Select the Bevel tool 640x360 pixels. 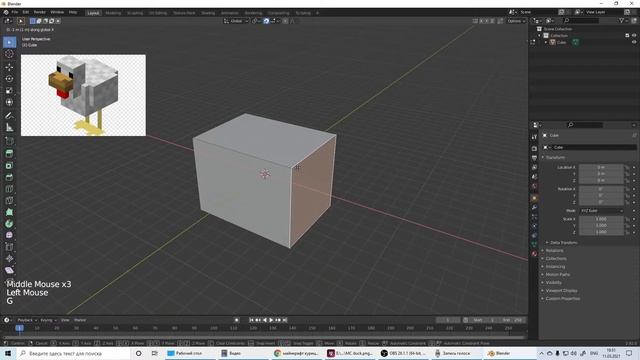pyautogui.click(x=9, y=177)
